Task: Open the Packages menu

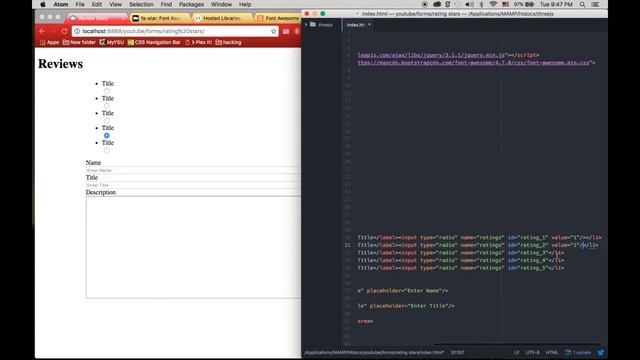Action: (x=191, y=4)
